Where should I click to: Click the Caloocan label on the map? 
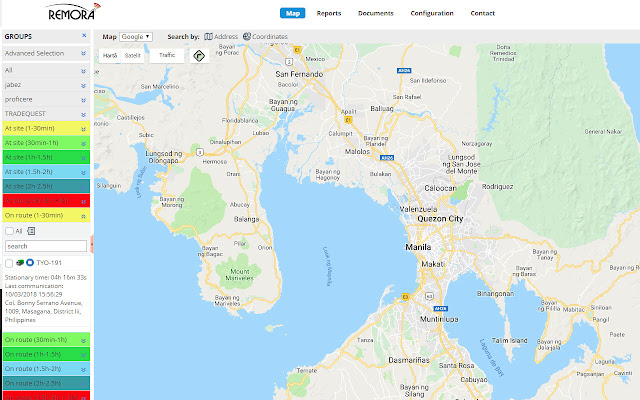440,188
